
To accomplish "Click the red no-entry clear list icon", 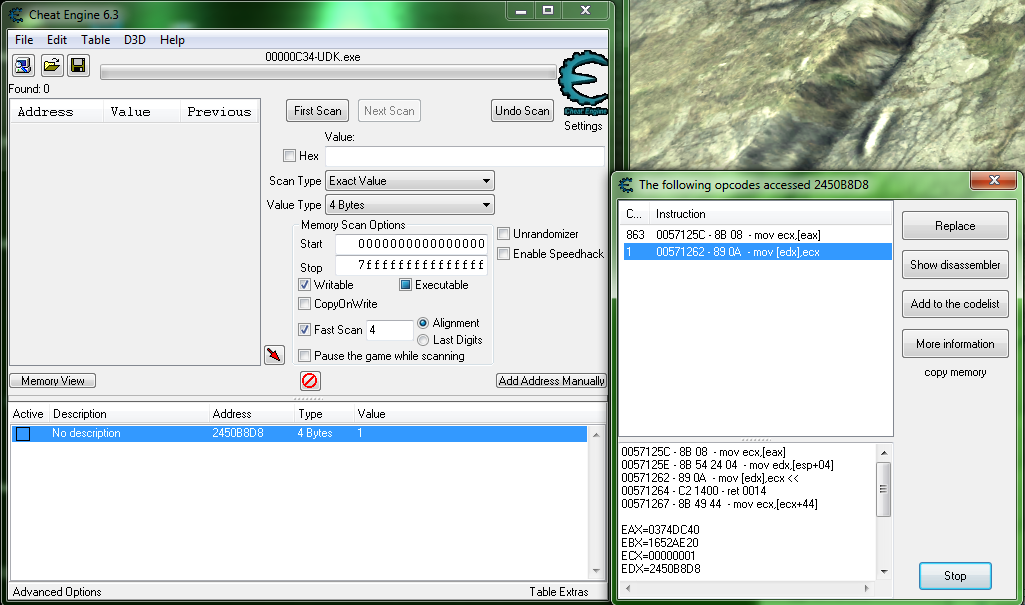I will [310, 381].
